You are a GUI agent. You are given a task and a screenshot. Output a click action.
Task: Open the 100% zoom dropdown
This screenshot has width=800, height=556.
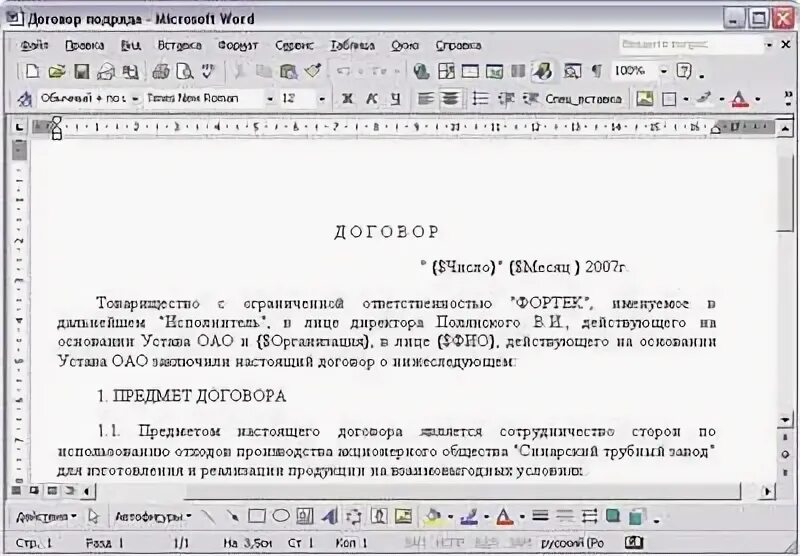click(664, 71)
